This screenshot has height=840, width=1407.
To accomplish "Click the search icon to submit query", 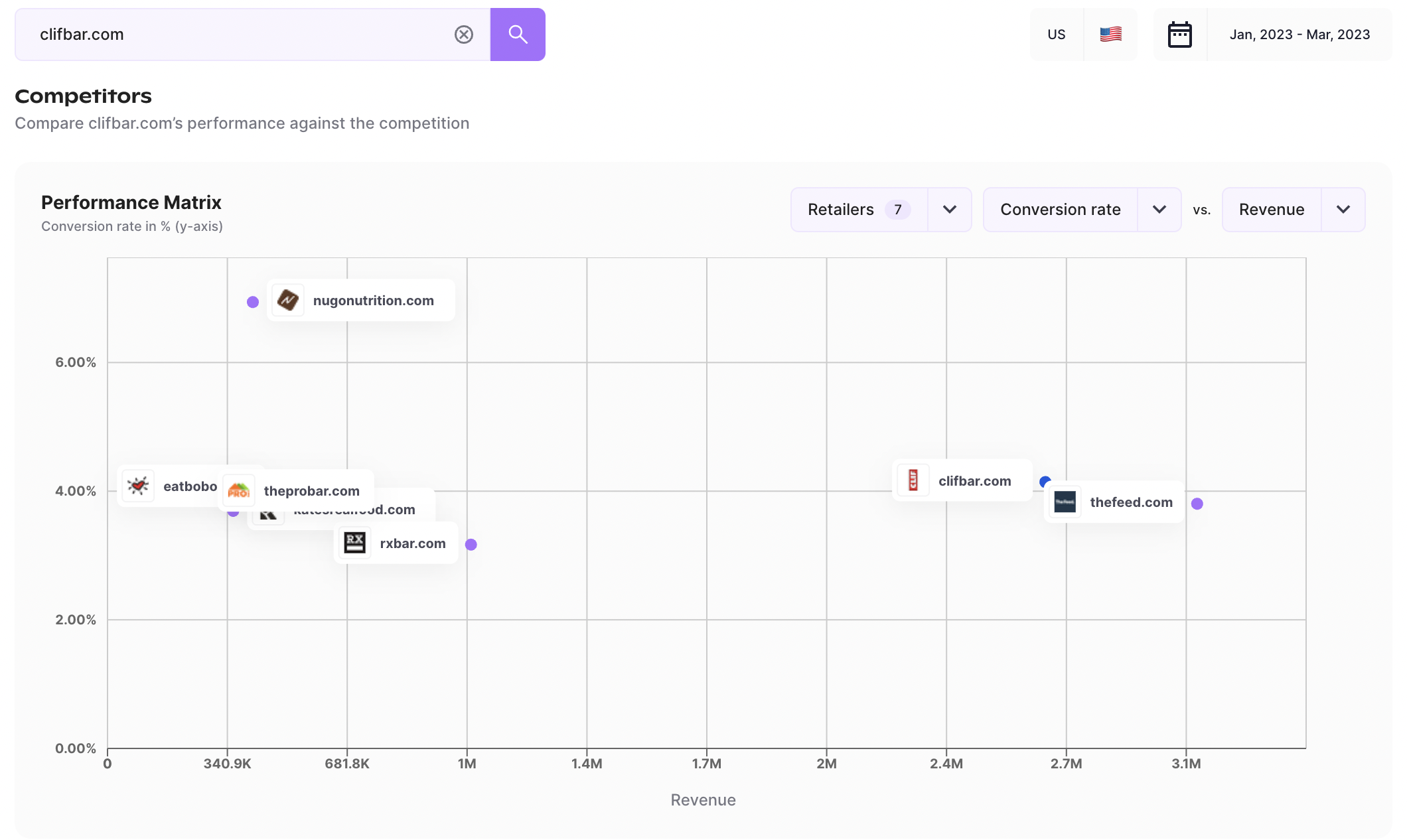I will 518,34.
